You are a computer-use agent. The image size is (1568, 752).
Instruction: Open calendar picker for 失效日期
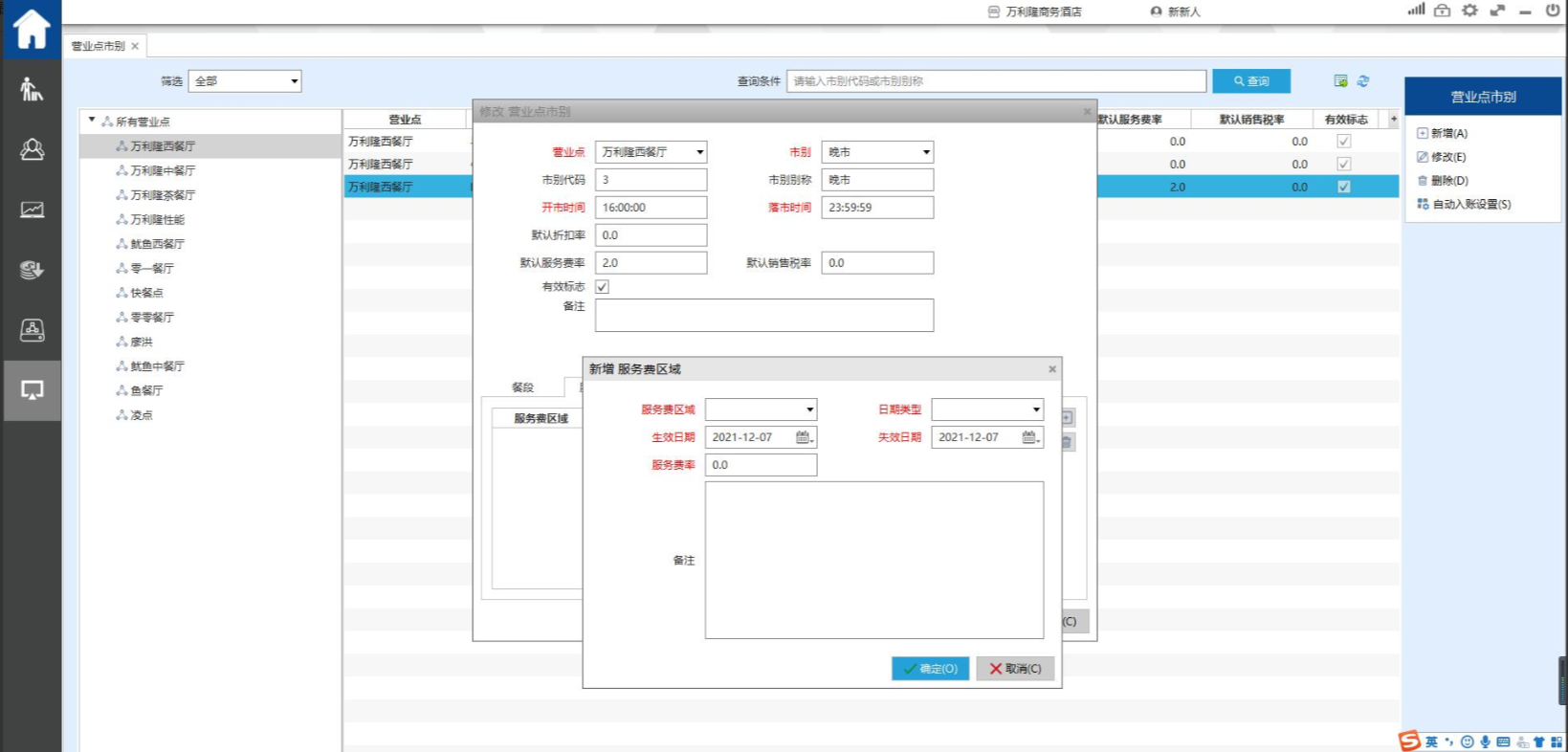tap(1029, 437)
